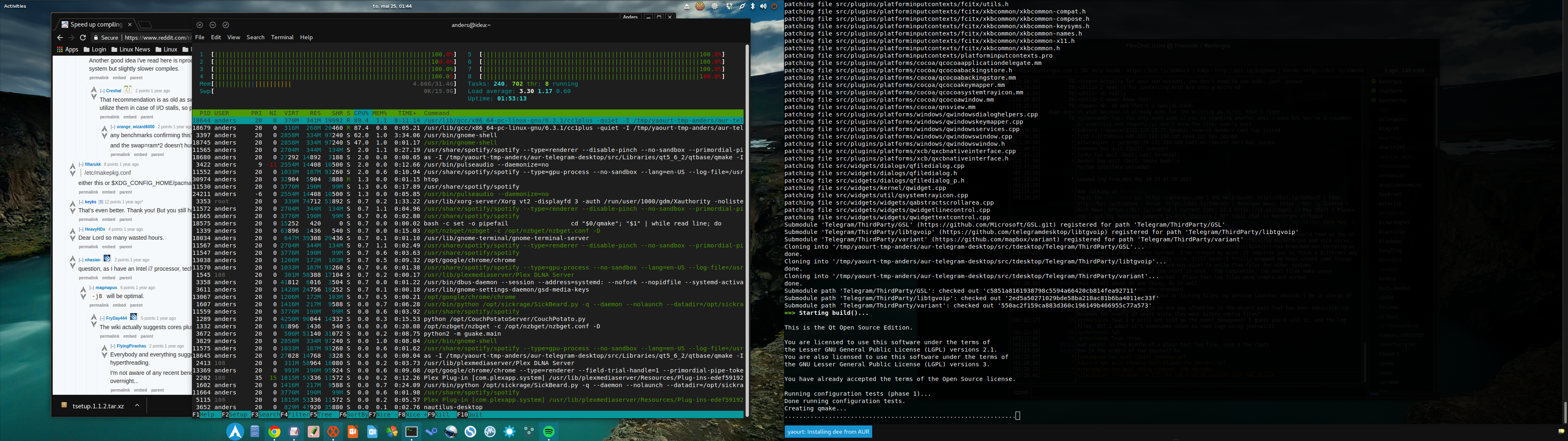The image size is (1568, 441).
Task: Open the pink pencil notes app in dock
Action: [x=314, y=431]
